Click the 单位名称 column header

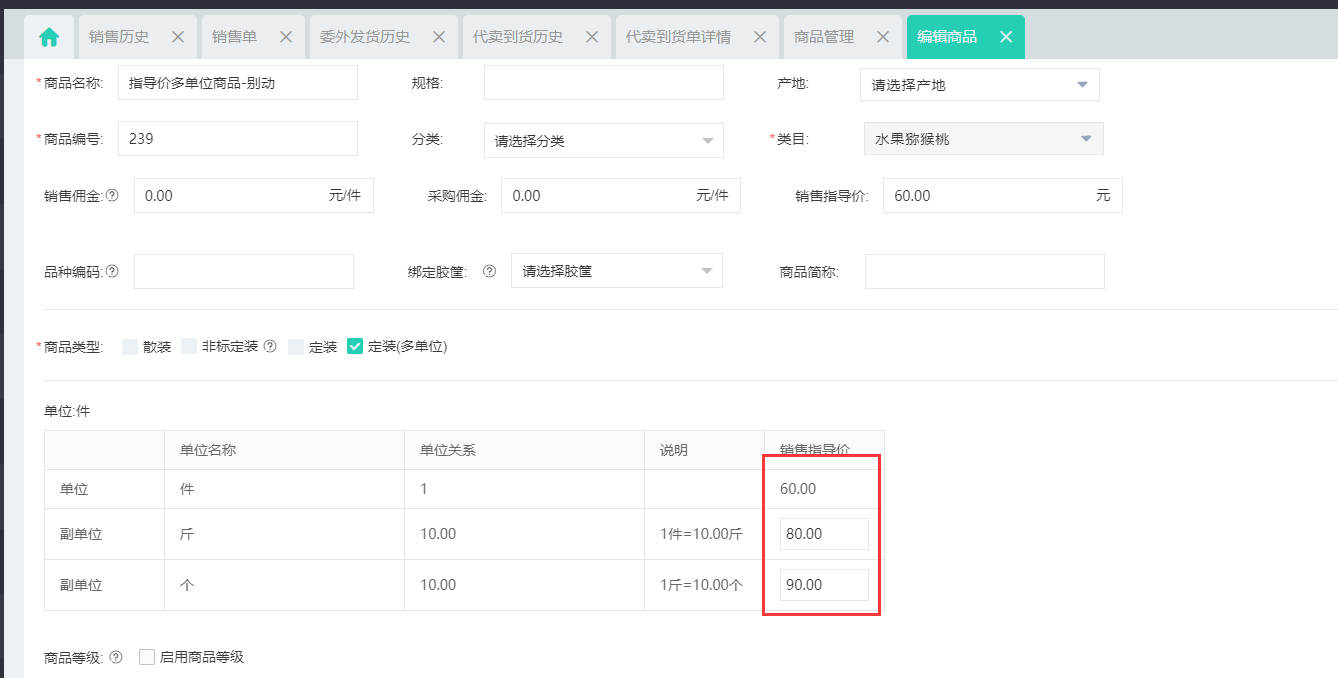tap(284, 450)
